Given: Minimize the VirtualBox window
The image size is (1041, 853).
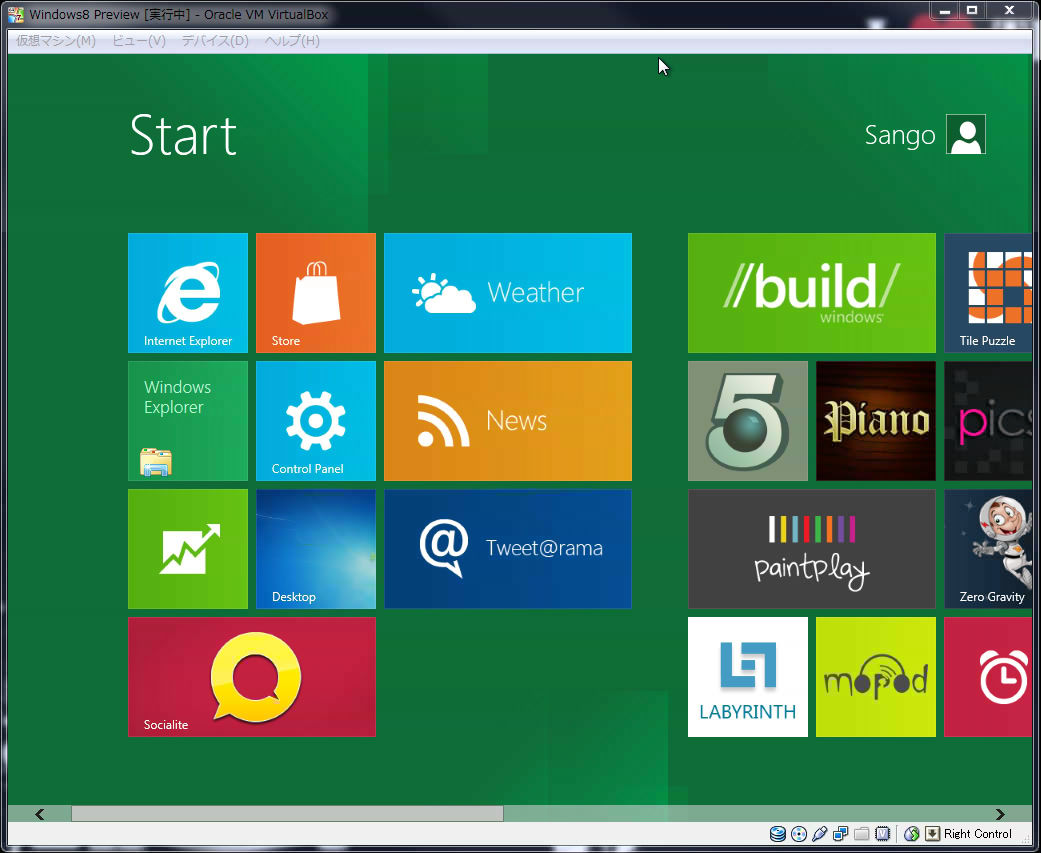Looking at the screenshot, I should (x=944, y=11).
